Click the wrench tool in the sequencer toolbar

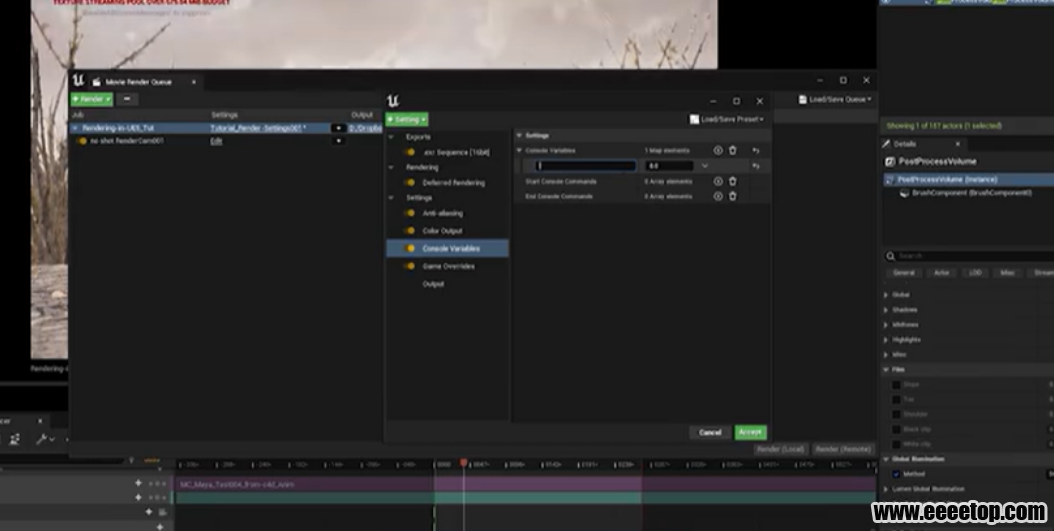(x=42, y=439)
